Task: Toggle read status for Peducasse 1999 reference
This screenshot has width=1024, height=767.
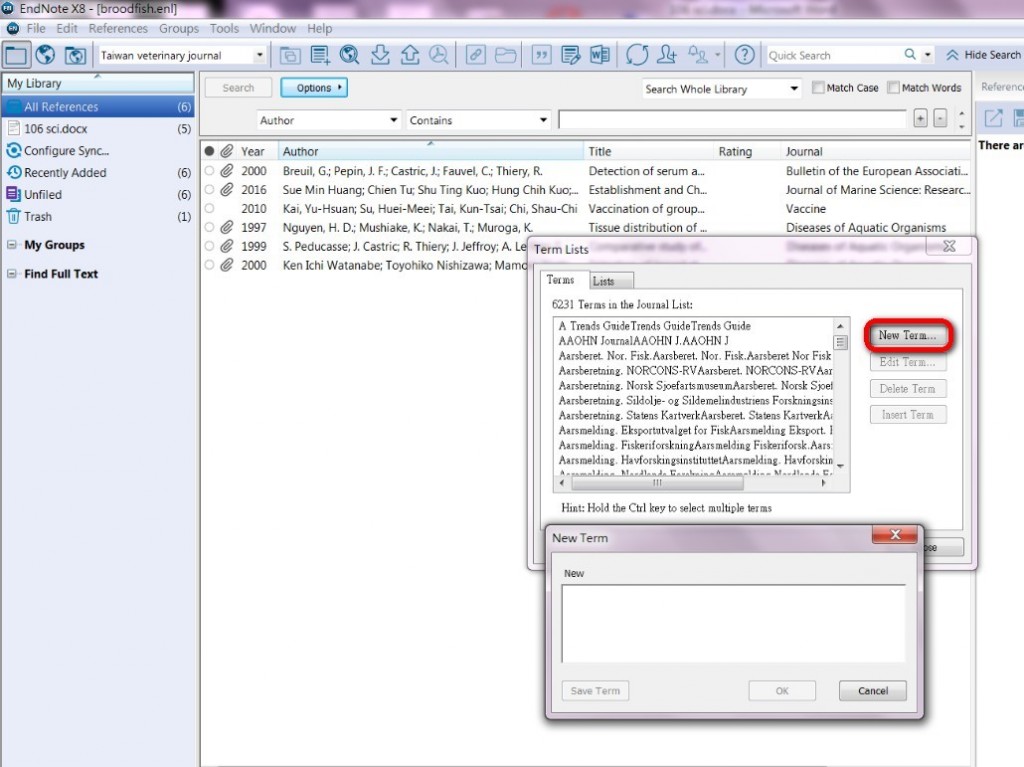Action: [x=209, y=246]
